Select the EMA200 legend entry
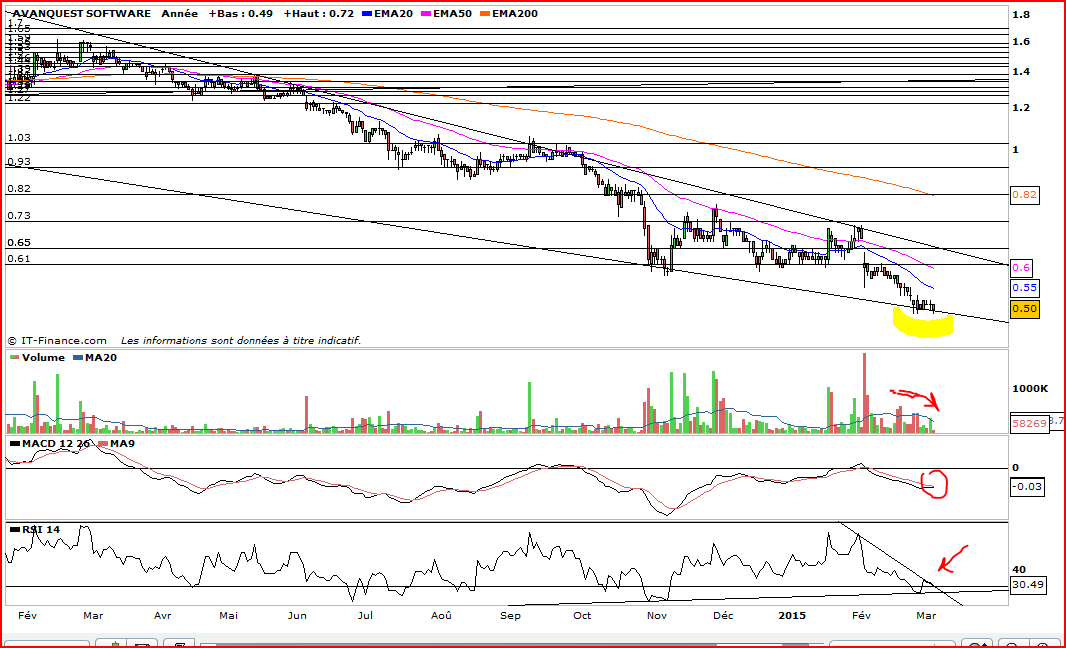1066x648 pixels. (x=509, y=14)
